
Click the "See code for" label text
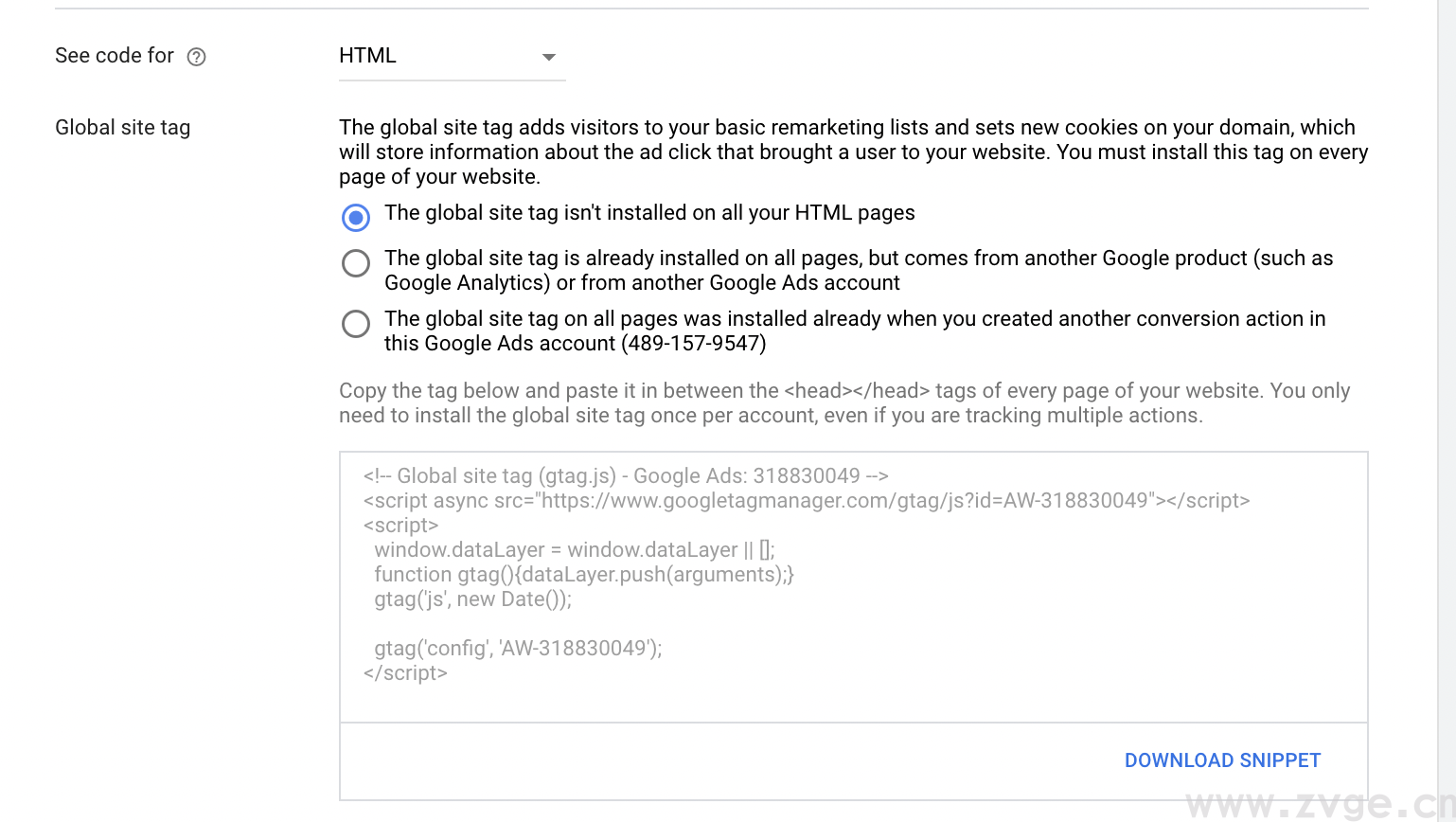point(115,56)
